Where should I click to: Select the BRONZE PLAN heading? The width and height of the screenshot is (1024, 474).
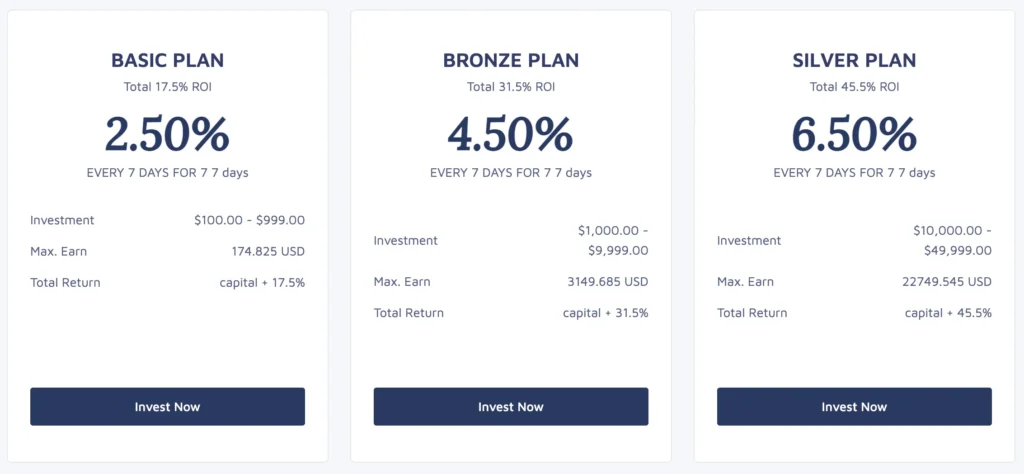click(510, 60)
